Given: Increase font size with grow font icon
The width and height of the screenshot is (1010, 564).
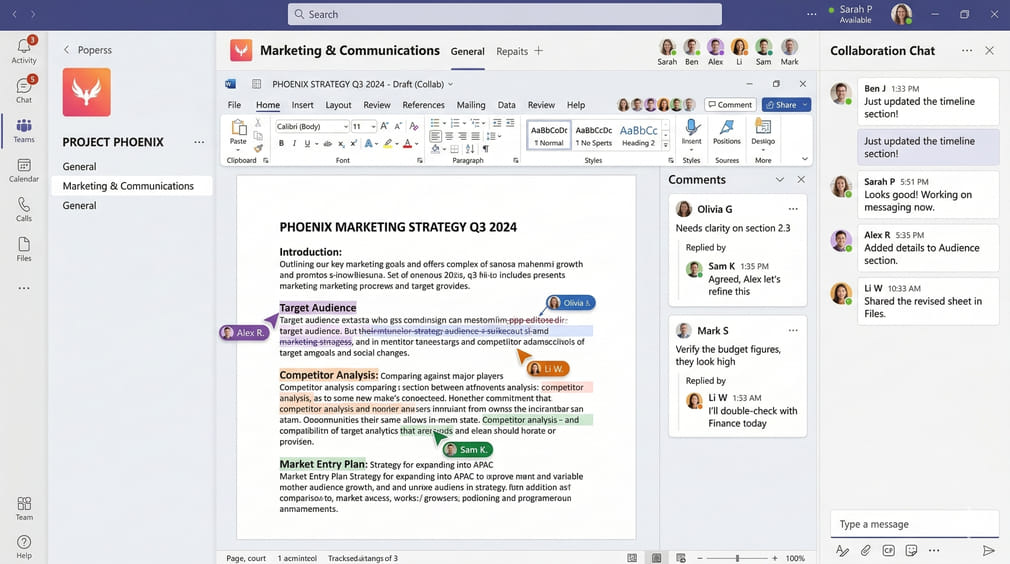Looking at the screenshot, I should [384, 126].
